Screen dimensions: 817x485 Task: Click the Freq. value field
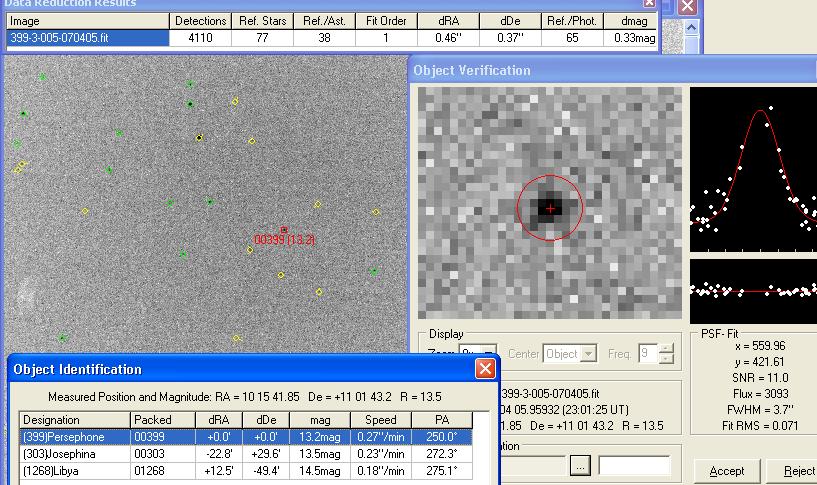(649, 354)
